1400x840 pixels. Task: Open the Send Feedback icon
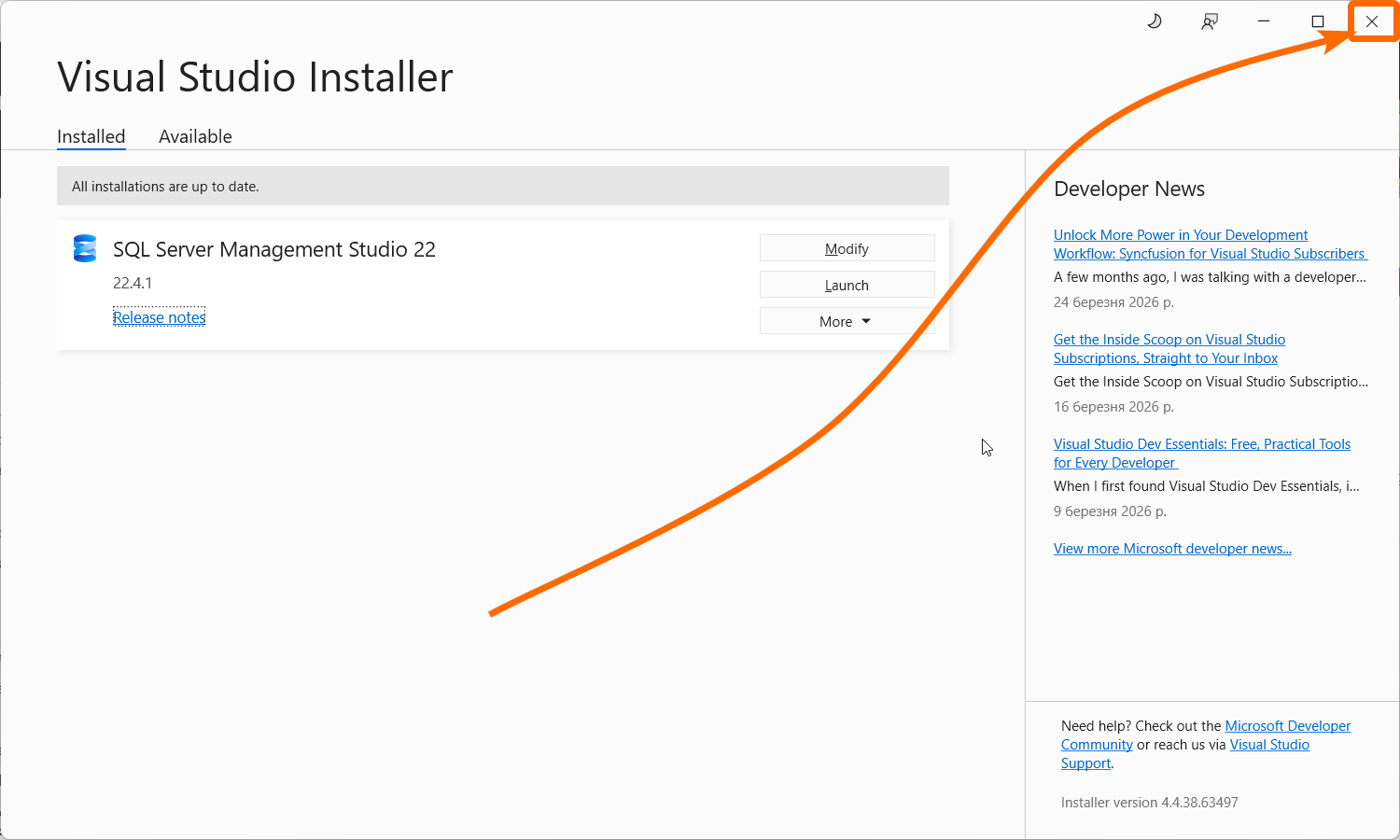(1210, 21)
